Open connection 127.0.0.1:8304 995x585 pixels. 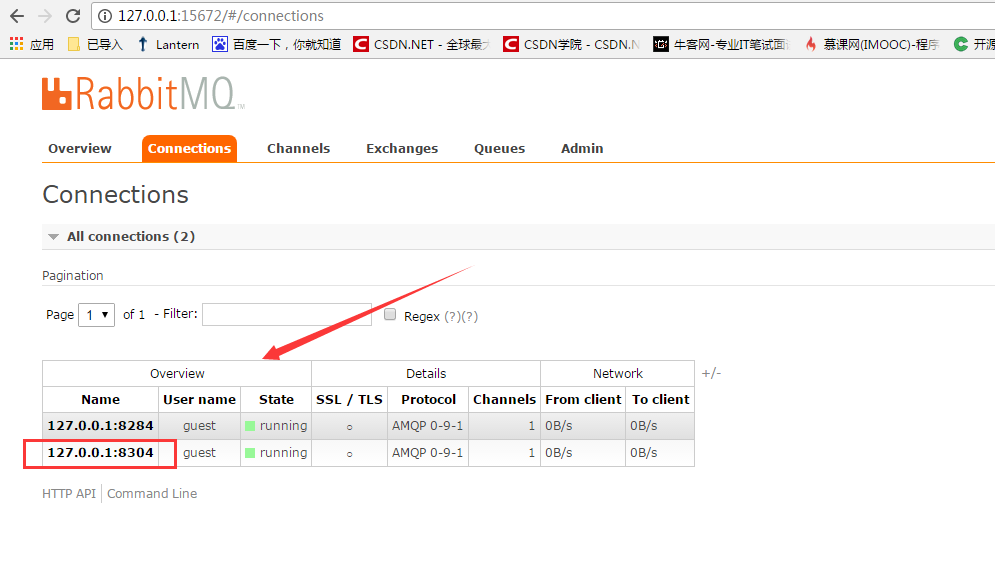(x=100, y=452)
